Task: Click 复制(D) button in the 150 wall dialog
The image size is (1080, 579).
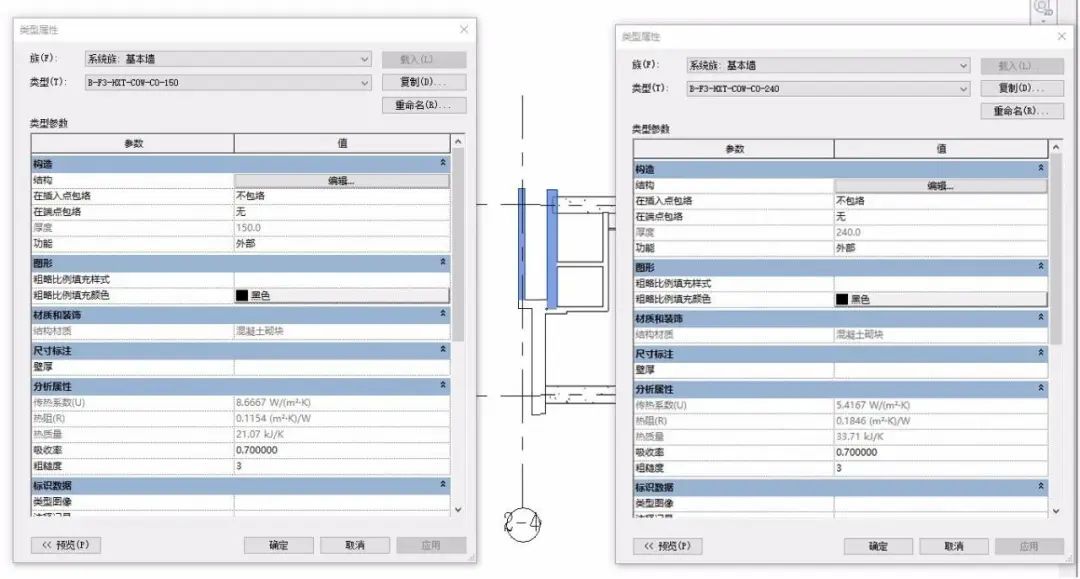Action: (424, 82)
